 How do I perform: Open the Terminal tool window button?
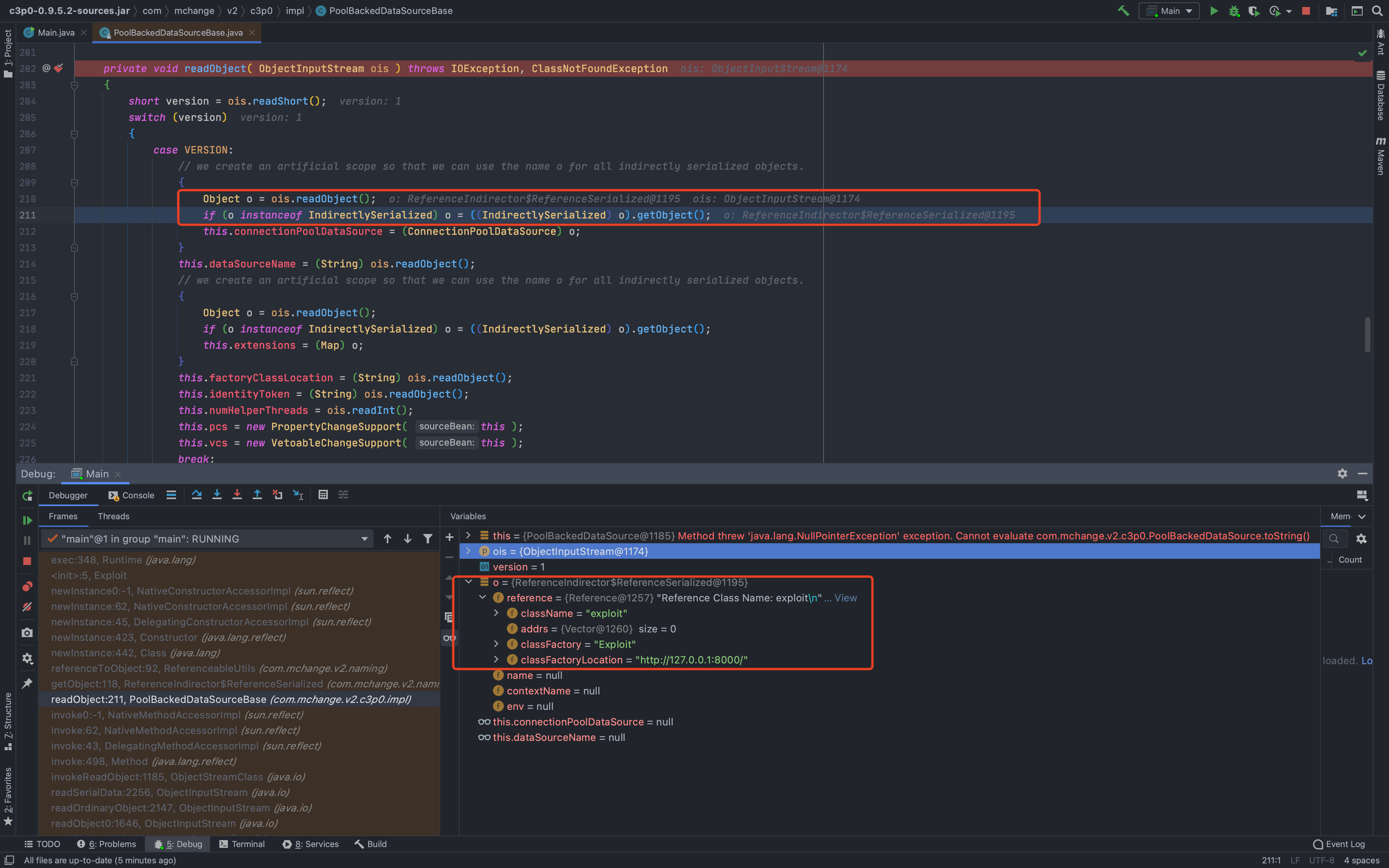tap(241, 844)
